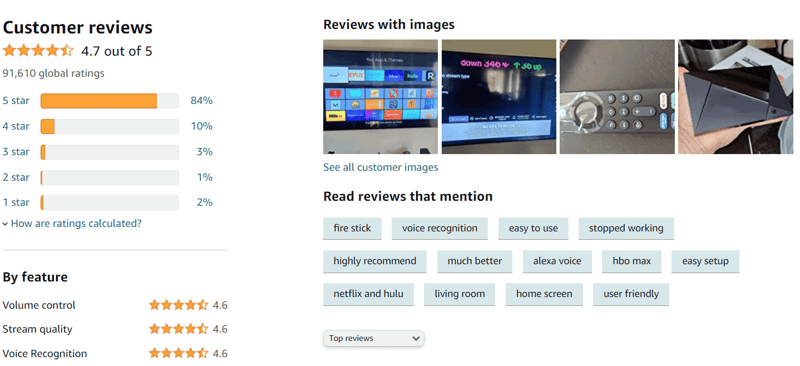This screenshot has height=366, width=800.
Task: Open the 1 star ratings link
Action: click(16, 202)
